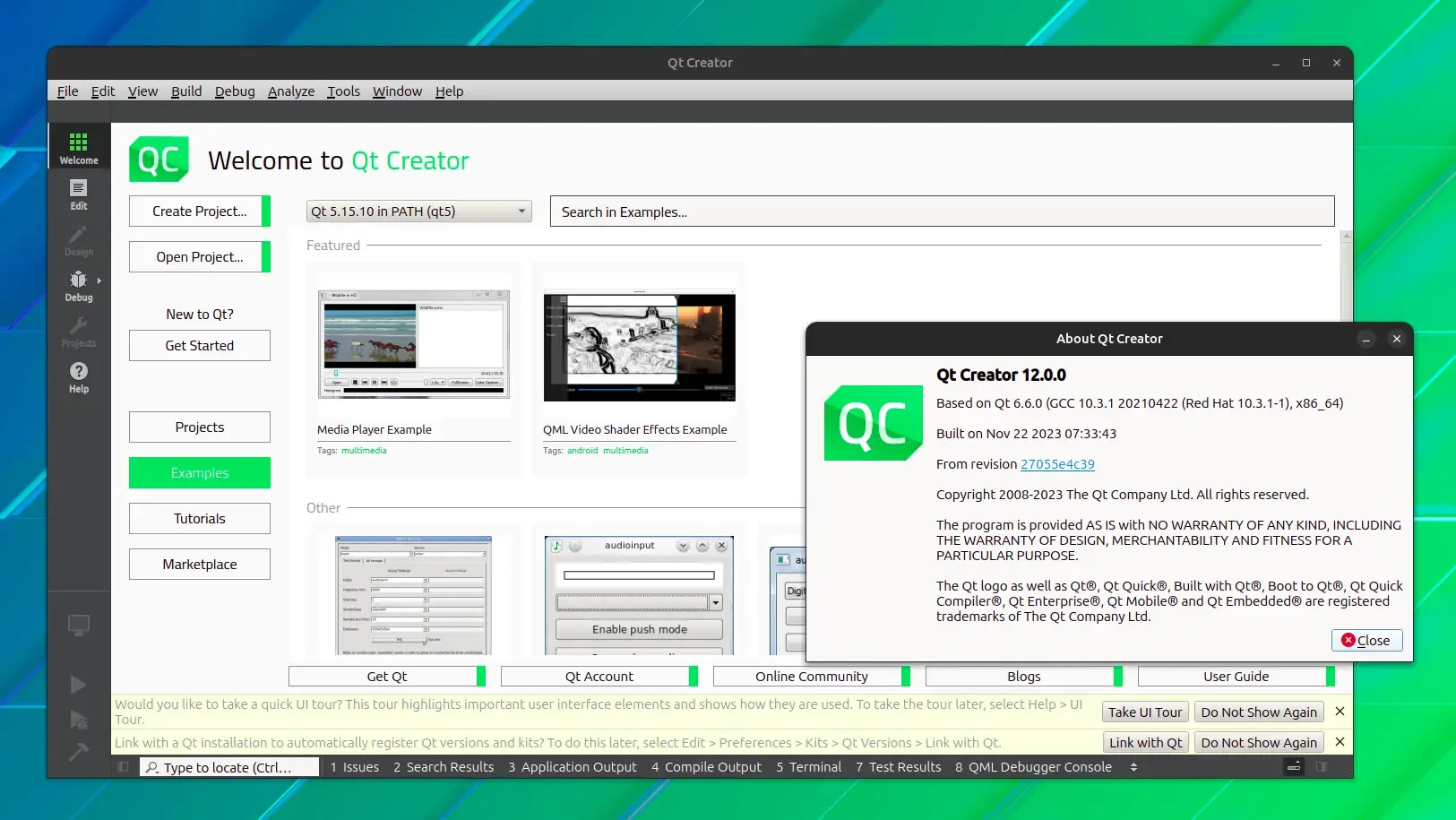The image size is (1456, 820).
Task: Open the Issues output pane
Action: pos(355,767)
